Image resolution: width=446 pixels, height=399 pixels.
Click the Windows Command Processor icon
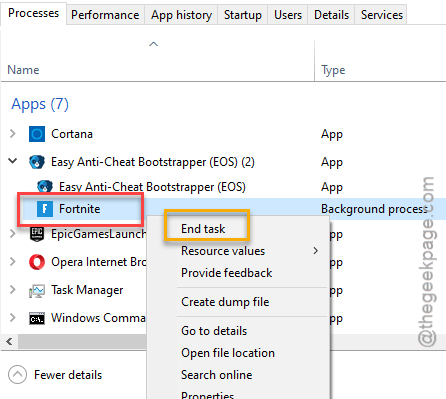coord(37,318)
